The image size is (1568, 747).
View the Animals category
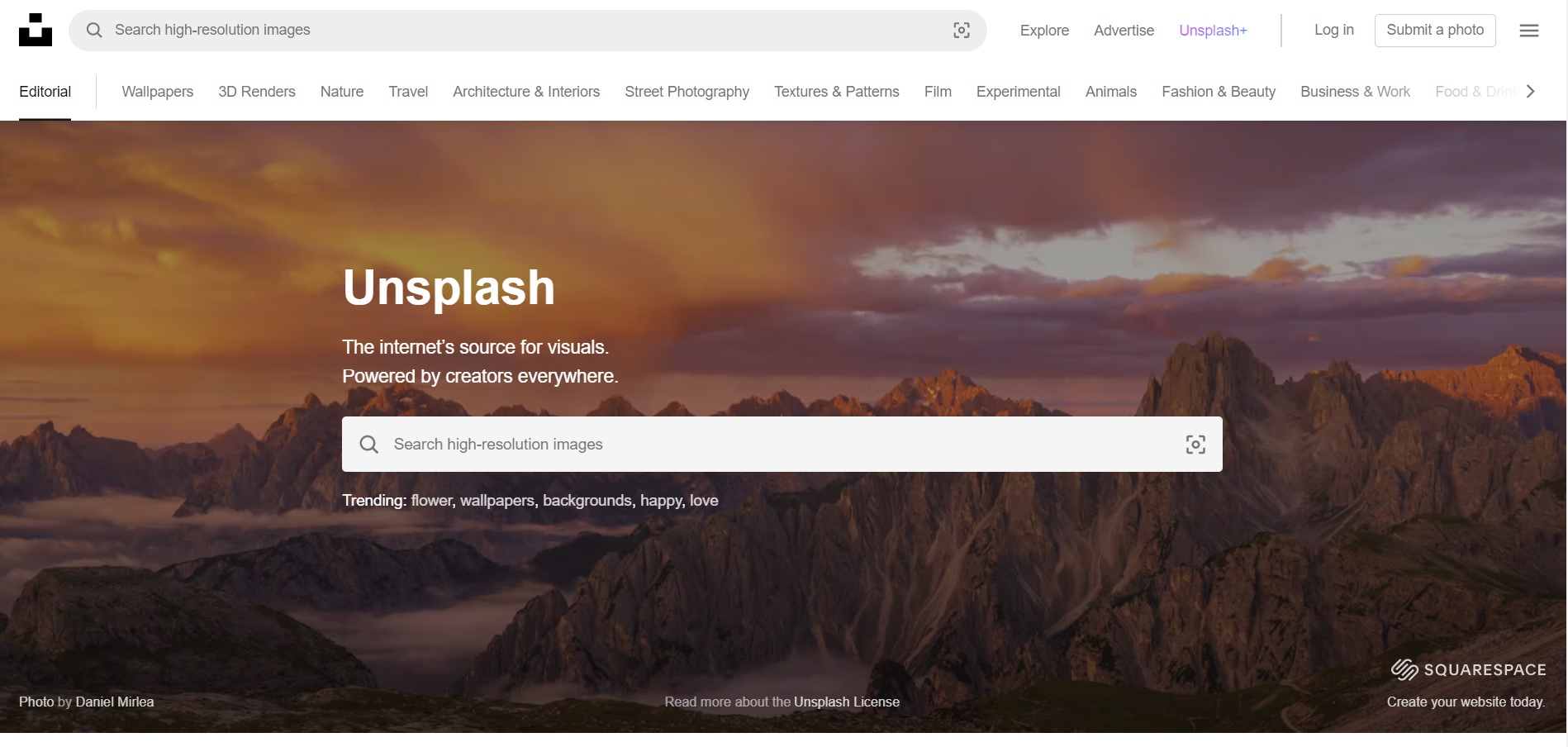click(1111, 92)
